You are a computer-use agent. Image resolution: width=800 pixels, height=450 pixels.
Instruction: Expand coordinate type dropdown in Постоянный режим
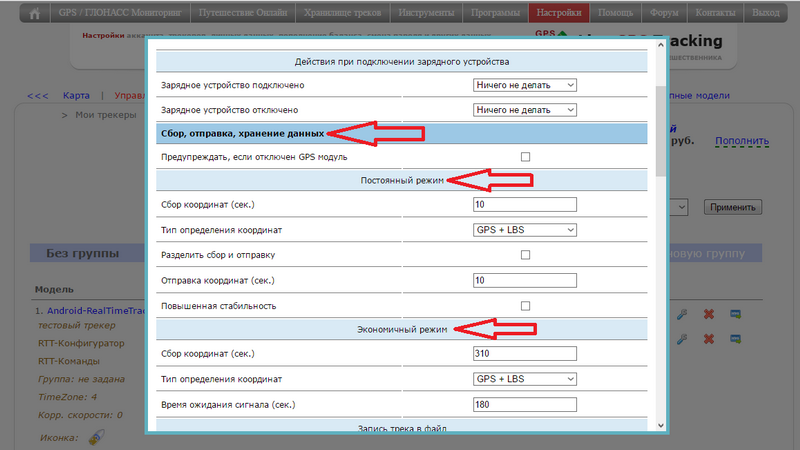click(x=525, y=230)
